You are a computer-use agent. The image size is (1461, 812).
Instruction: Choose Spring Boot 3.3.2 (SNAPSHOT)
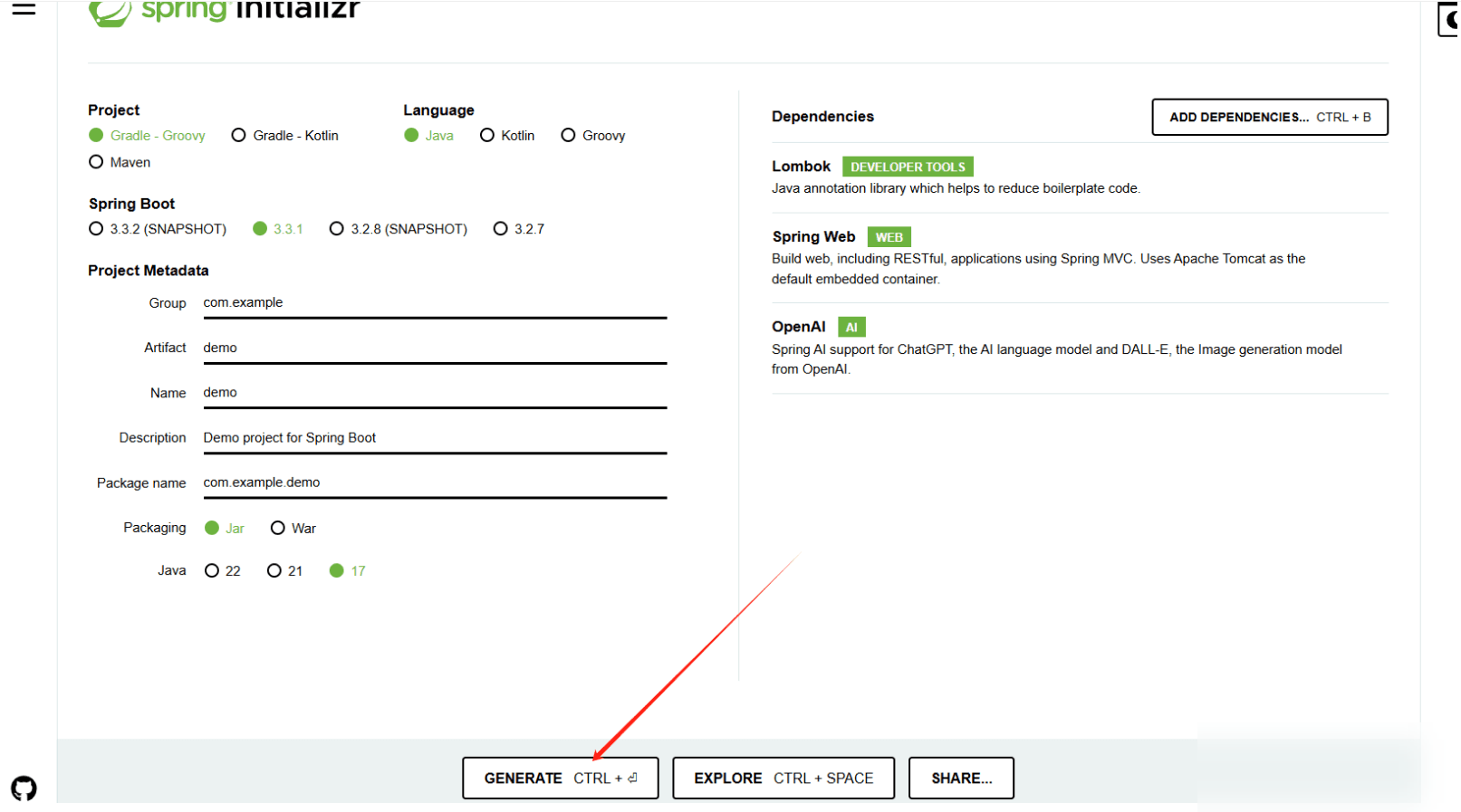click(x=158, y=229)
